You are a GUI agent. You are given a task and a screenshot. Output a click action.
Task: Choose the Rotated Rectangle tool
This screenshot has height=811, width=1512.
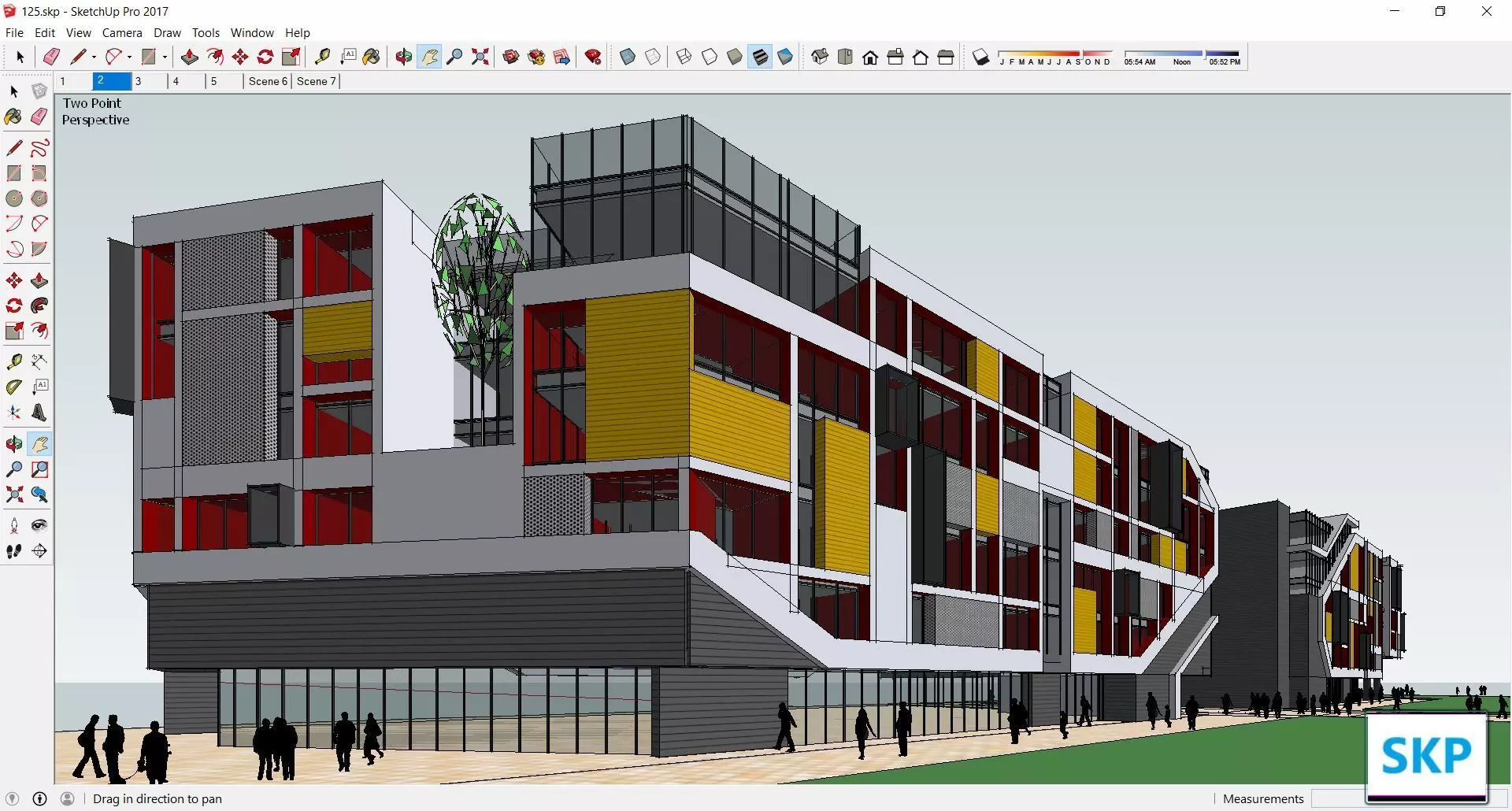tap(39, 173)
